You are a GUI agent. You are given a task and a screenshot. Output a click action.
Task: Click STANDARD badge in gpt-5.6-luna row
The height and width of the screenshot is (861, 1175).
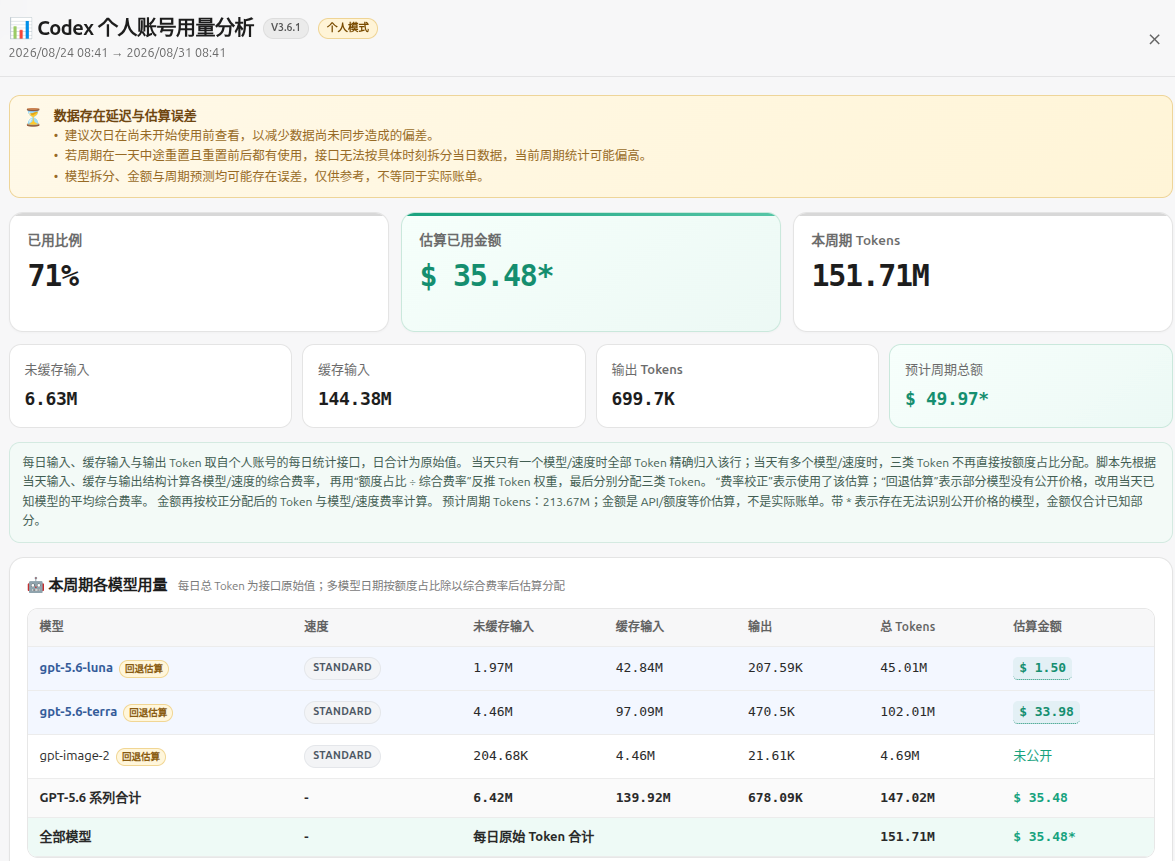coord(342,668)
